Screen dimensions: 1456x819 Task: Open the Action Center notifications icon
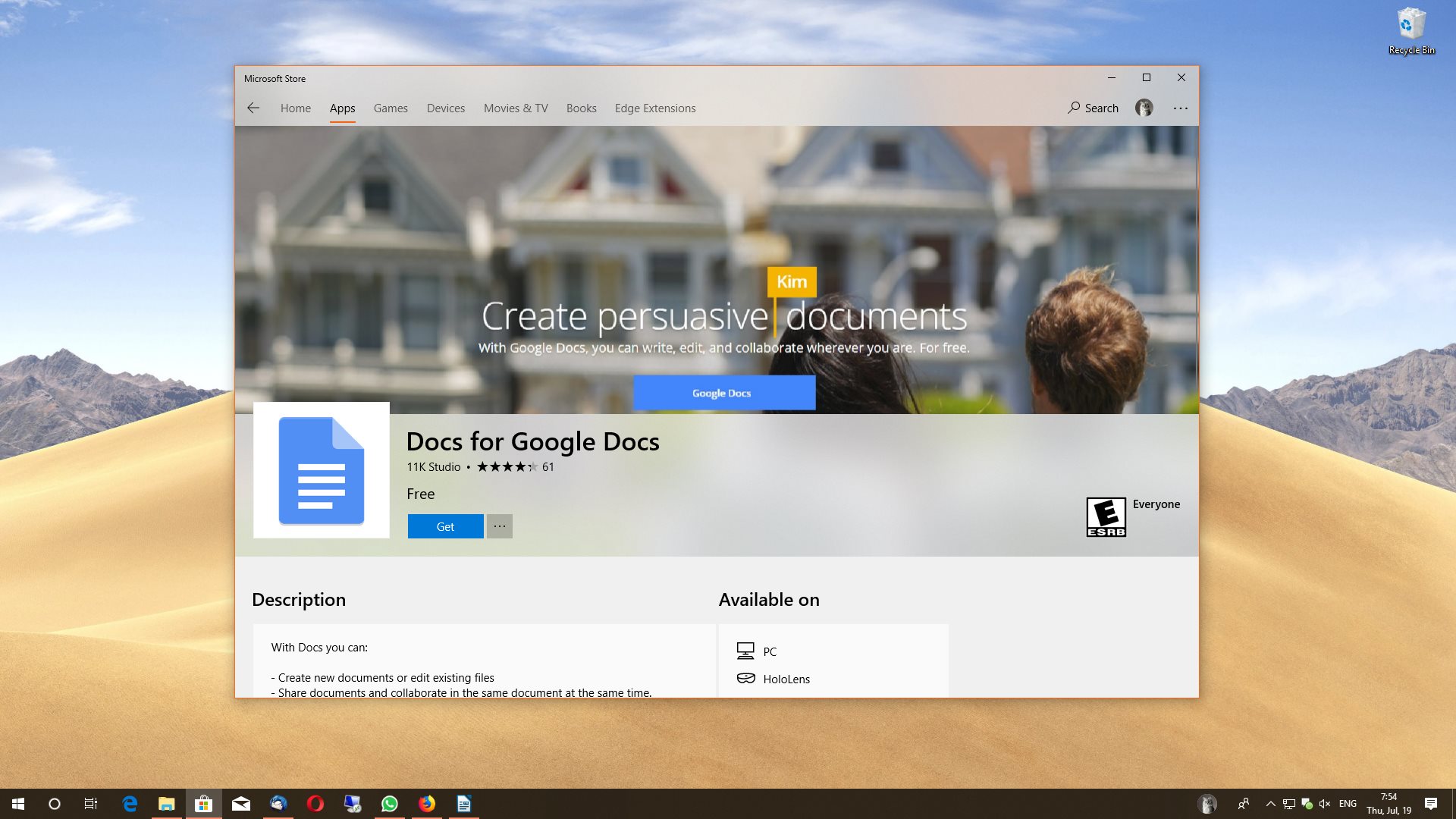[1431, 804]
